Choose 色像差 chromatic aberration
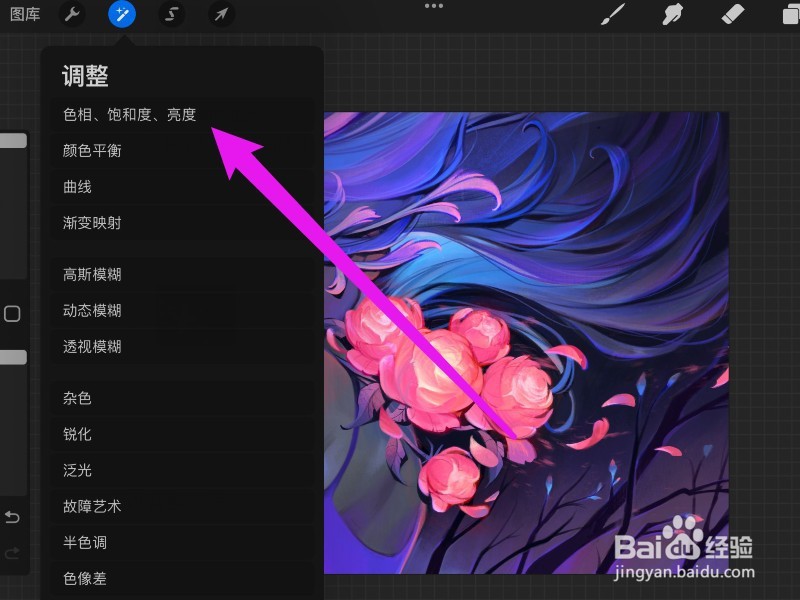This screenshot has height=600, width=800. (x=183, y=579)
